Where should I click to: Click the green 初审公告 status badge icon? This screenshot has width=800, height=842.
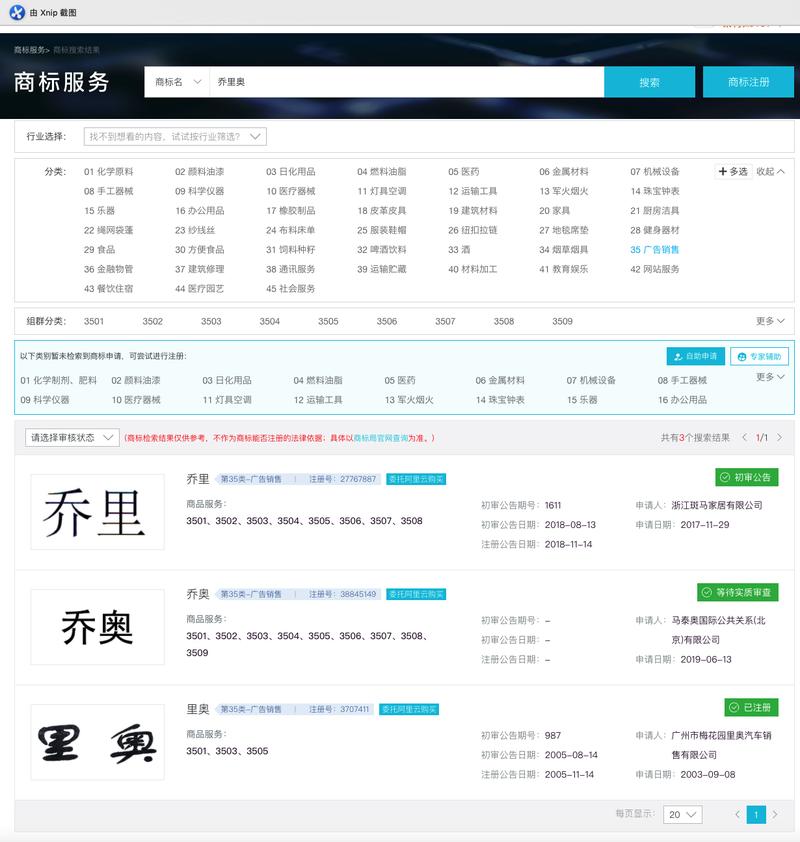(725, 477)
